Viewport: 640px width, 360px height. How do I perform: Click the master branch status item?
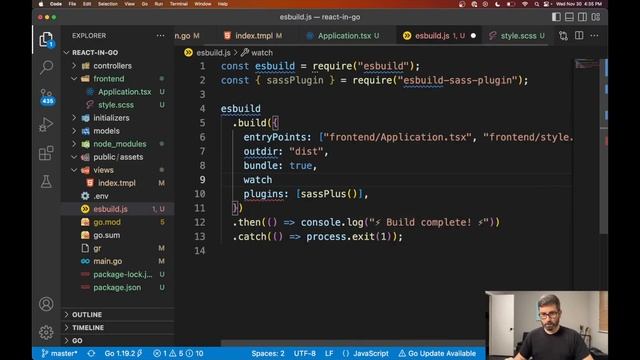[60, 353]
